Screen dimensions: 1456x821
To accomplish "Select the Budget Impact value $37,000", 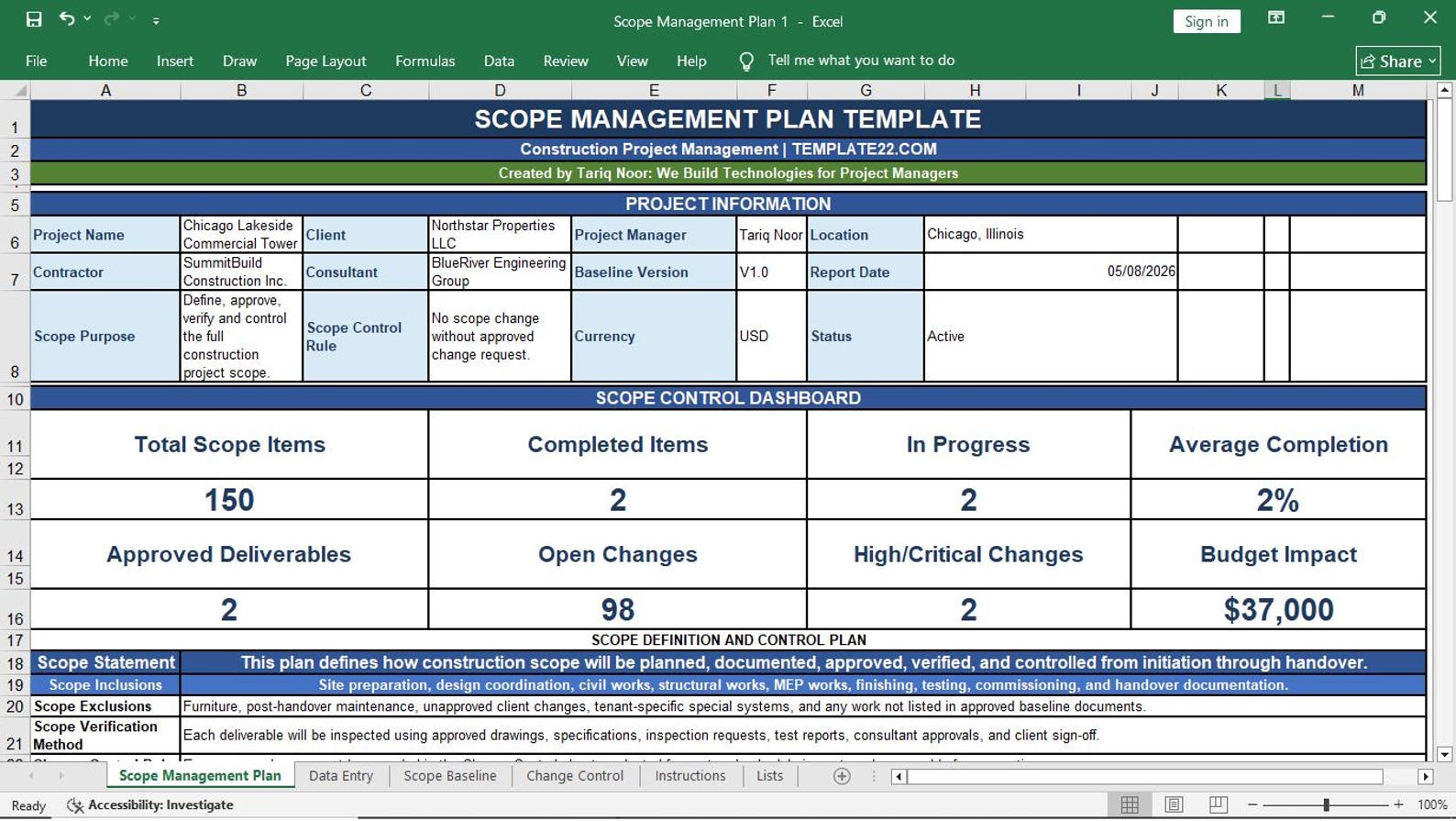I will click(x=1278, y=609).
